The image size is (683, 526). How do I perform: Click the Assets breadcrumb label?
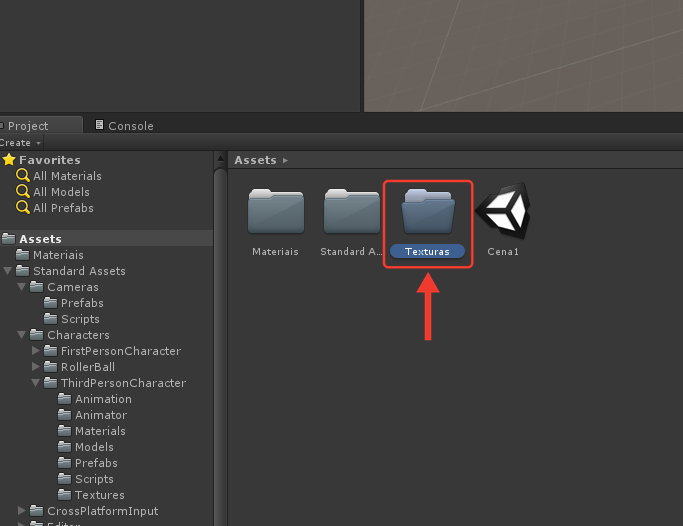coord(256,160)
